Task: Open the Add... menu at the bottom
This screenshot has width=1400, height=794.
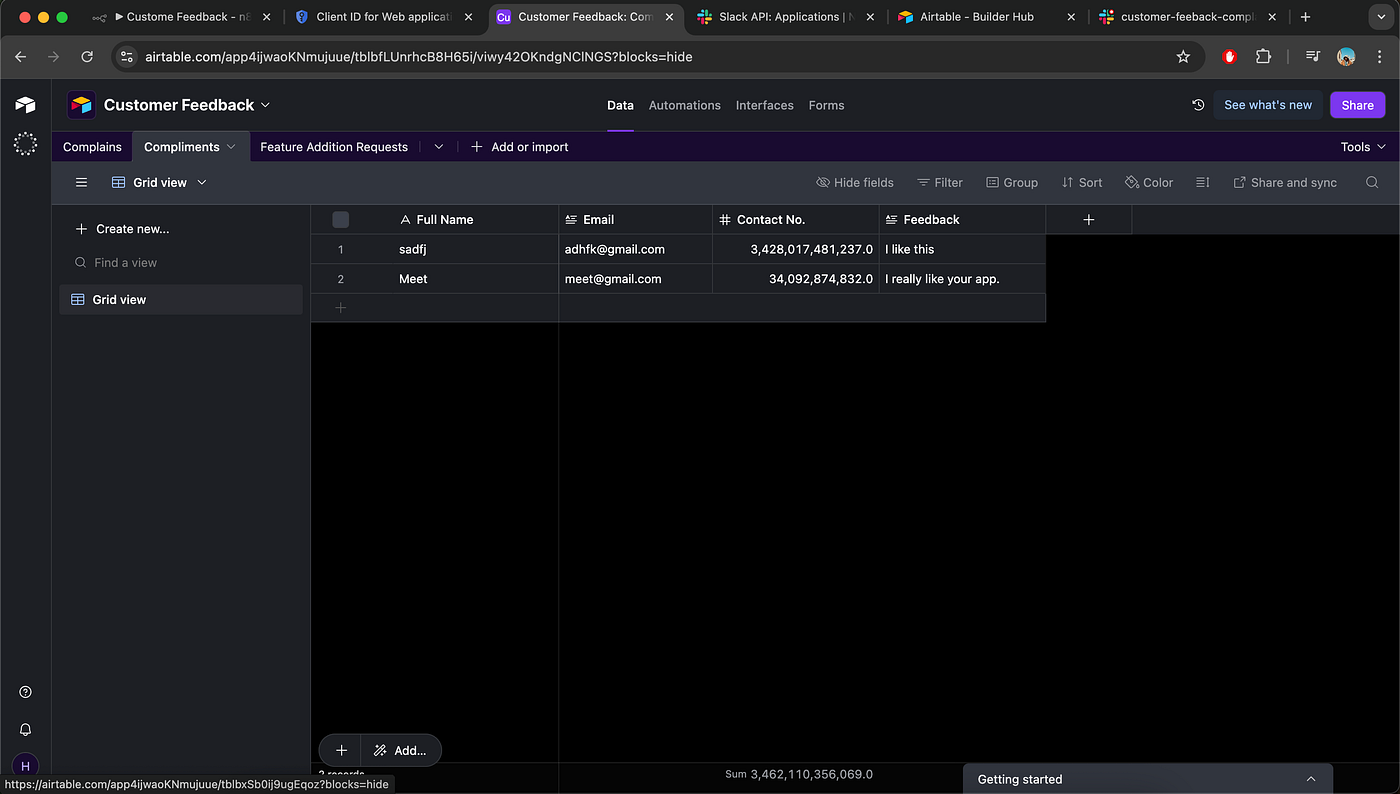Action: (400, 750)
